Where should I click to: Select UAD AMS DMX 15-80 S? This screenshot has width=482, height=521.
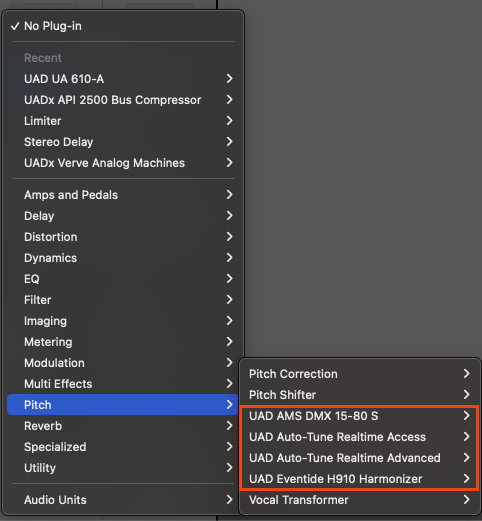(360, 416)
